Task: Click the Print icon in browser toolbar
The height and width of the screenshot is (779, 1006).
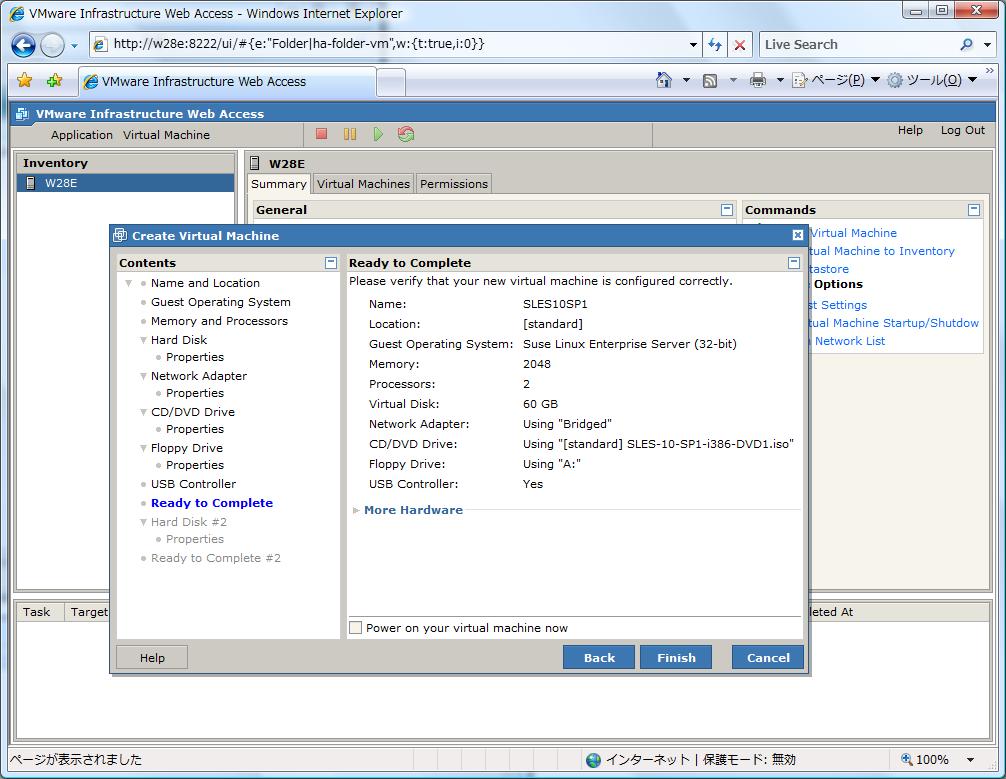Action: (758, 80)
